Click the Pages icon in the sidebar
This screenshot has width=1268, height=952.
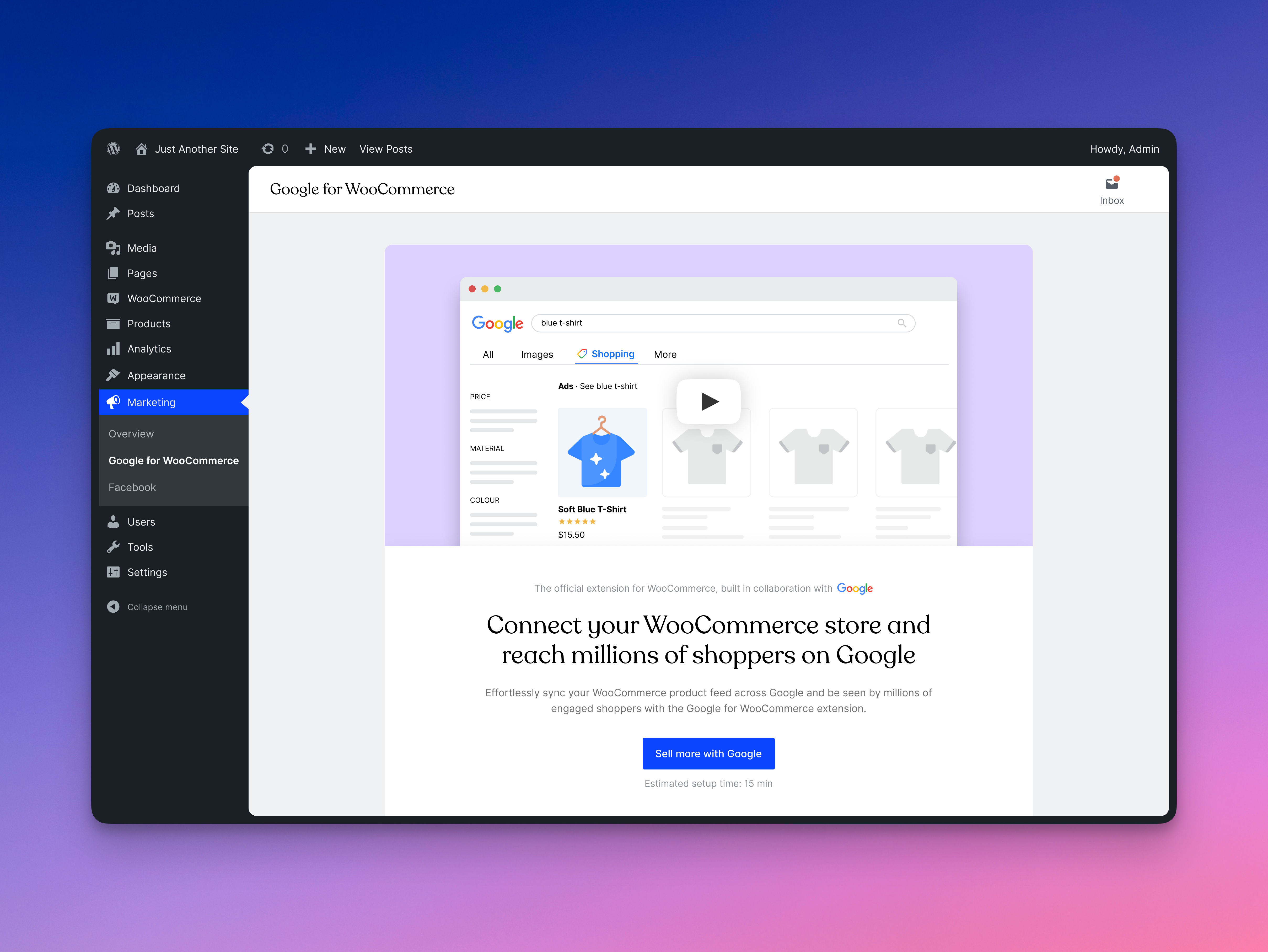[x=114, y=273]
